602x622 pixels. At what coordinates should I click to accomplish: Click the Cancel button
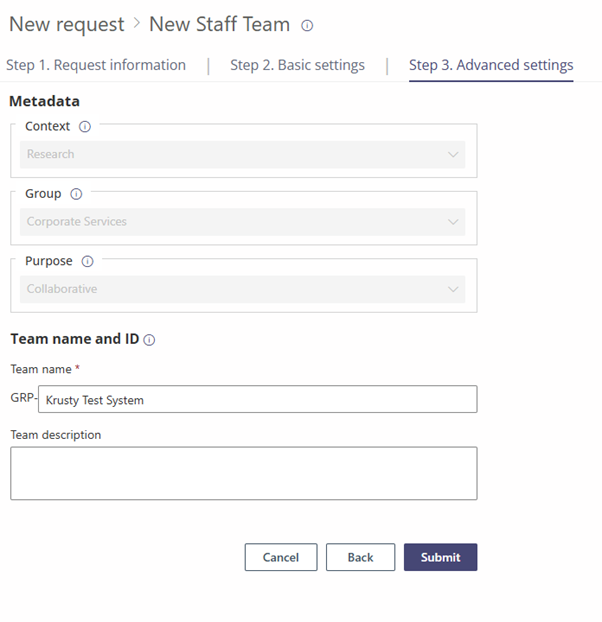pos(281,557)
